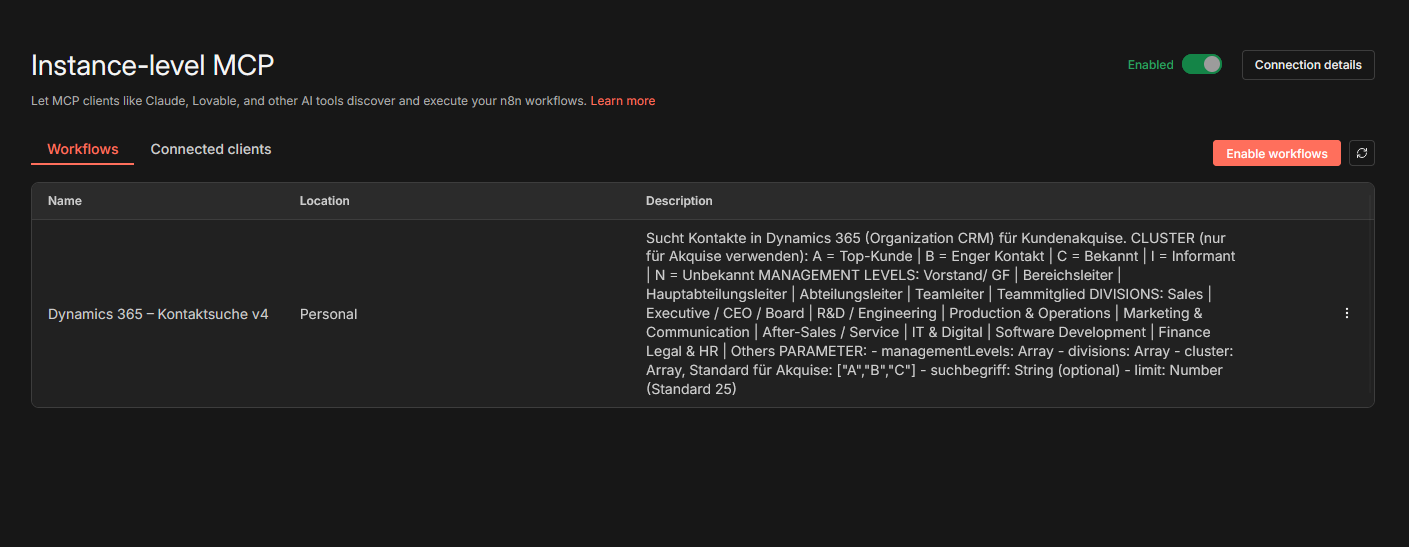Disable the Instance-level MCP toggle
1409x547 pixels.
[x=1201, y=64]
